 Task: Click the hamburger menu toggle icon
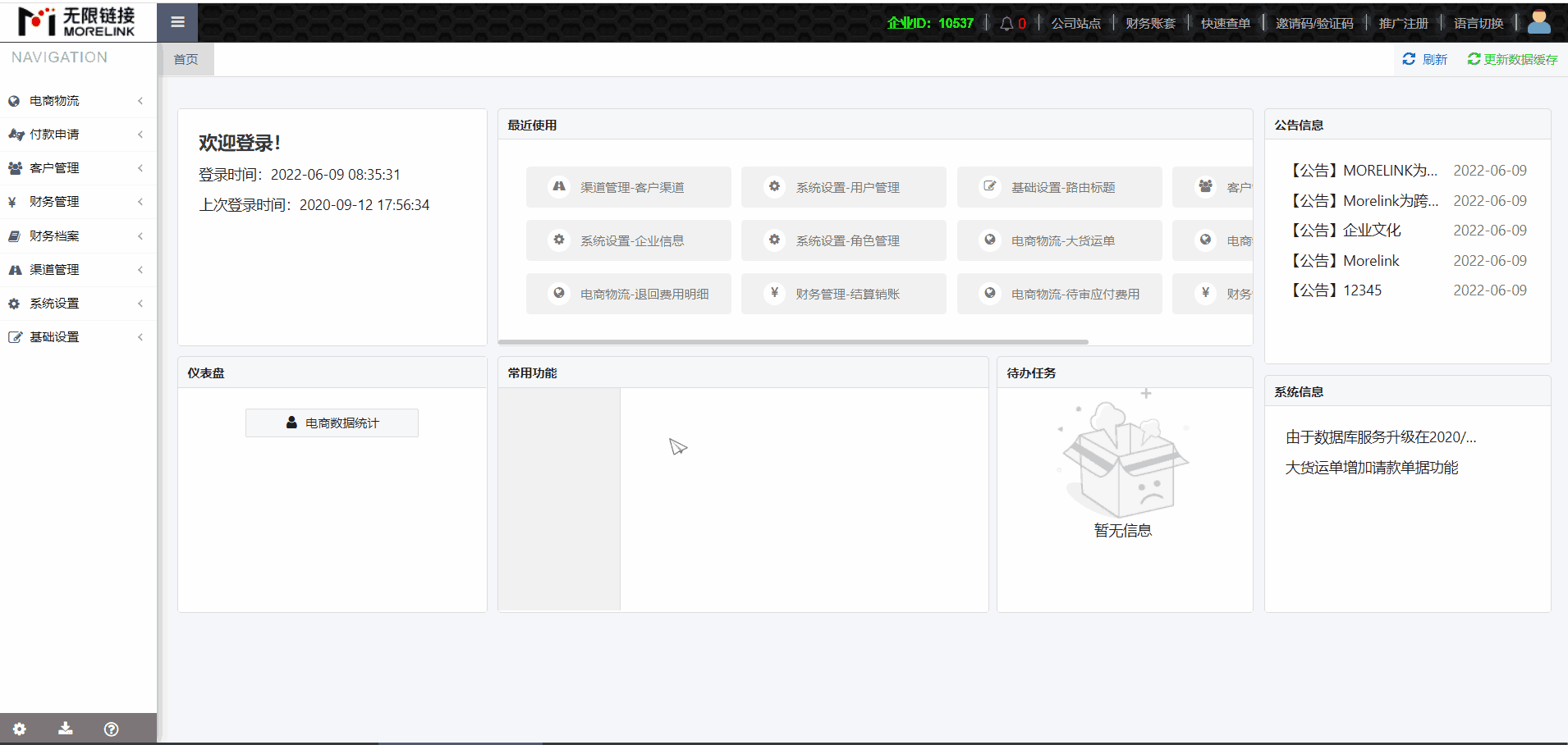pyautogui.click(x=177, y=22)
